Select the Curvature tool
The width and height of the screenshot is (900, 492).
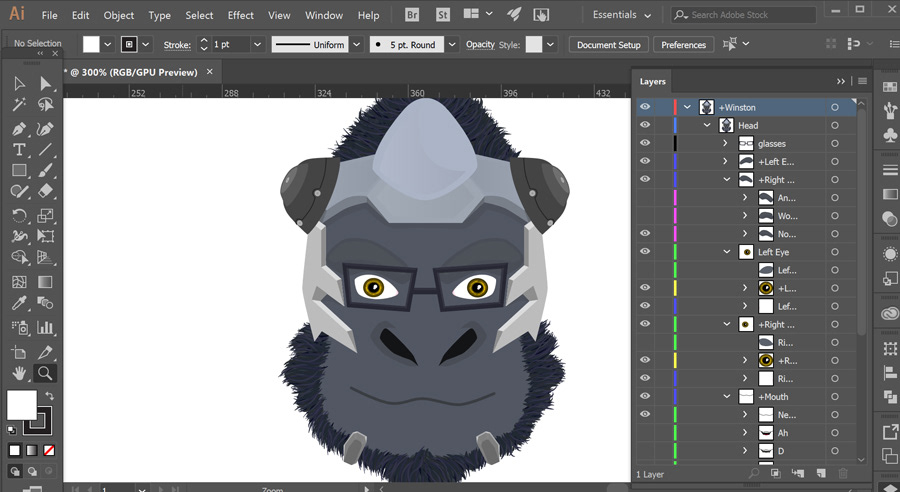tap(45, 129)
